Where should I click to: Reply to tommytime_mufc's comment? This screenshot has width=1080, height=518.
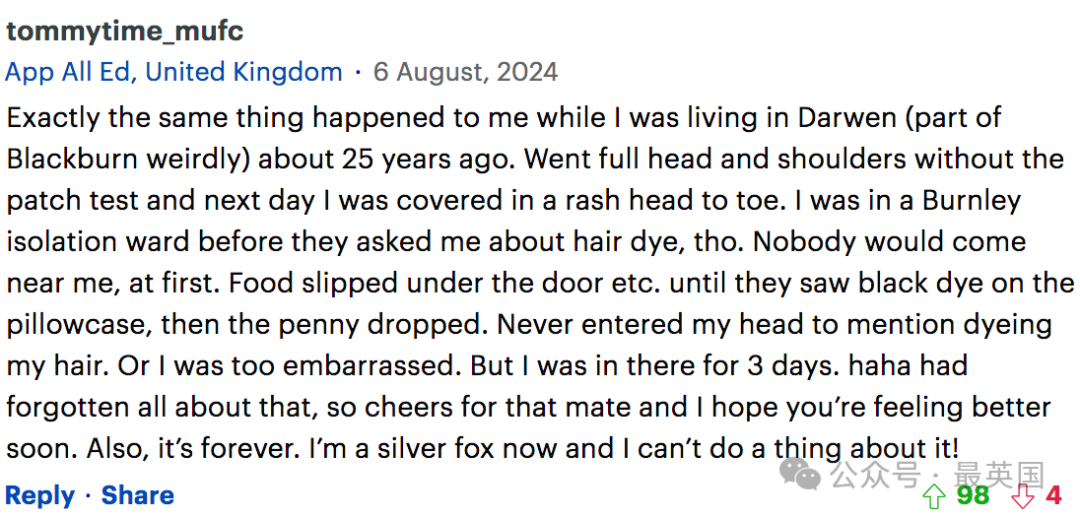(40, 495)
